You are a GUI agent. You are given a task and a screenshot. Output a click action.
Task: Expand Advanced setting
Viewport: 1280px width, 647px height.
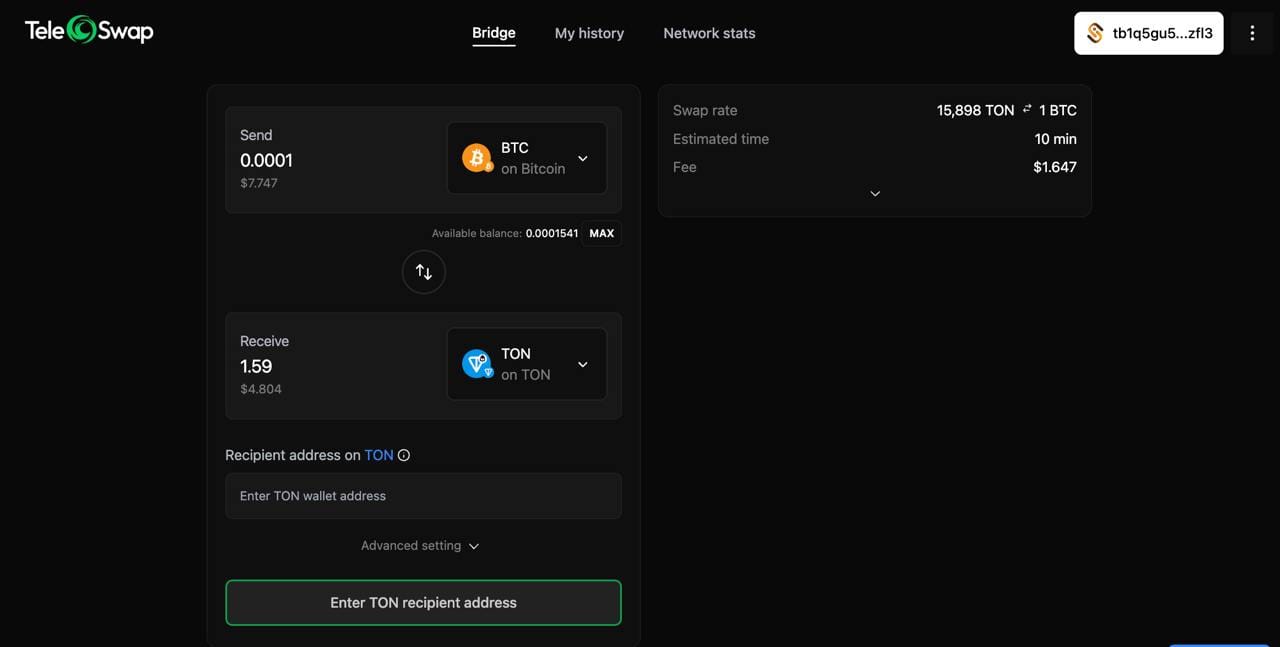pyautogui.click(x=420, y=546)
